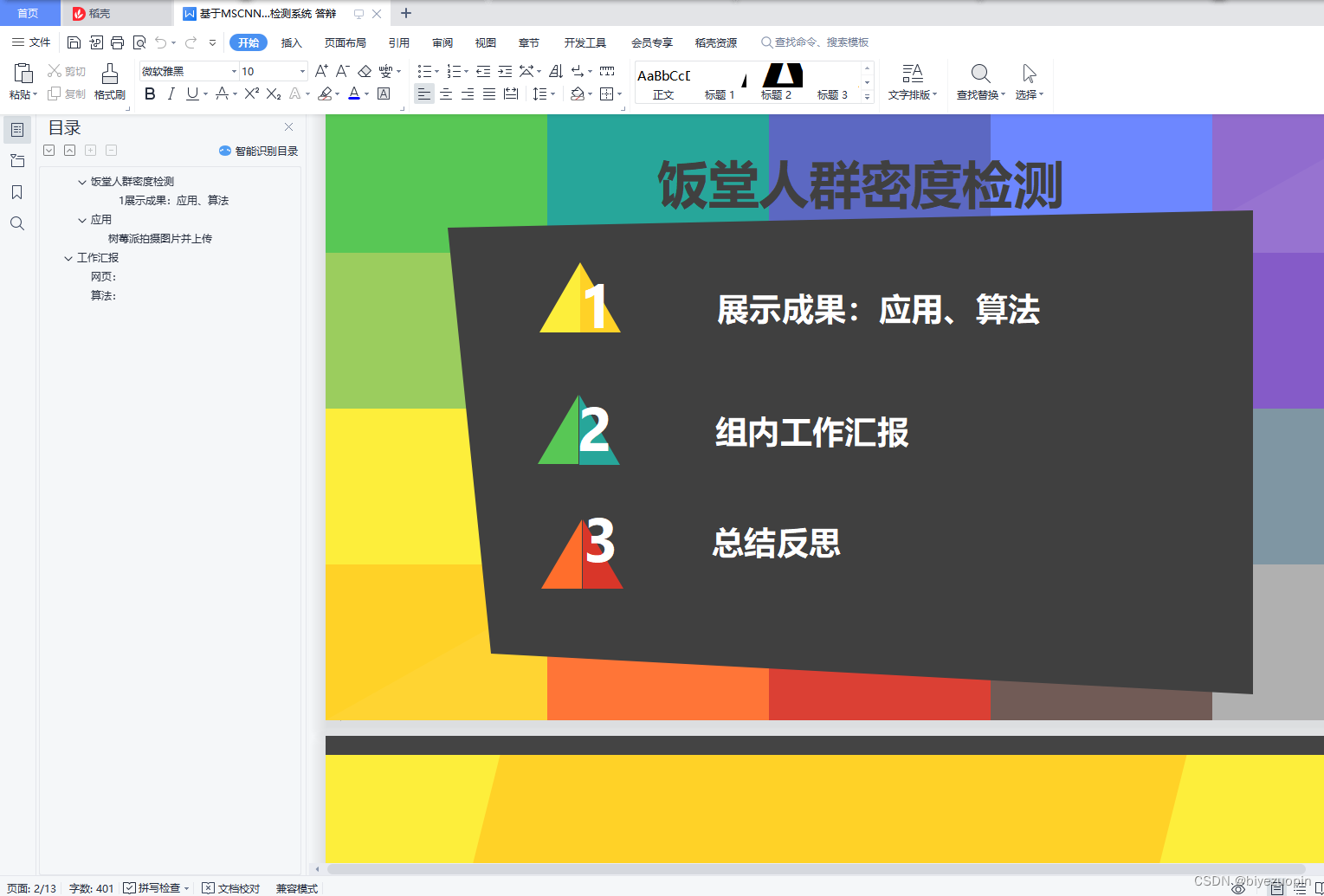
Task: Open the bookmarks panel in the sidebar
Action: coord(17,192)
